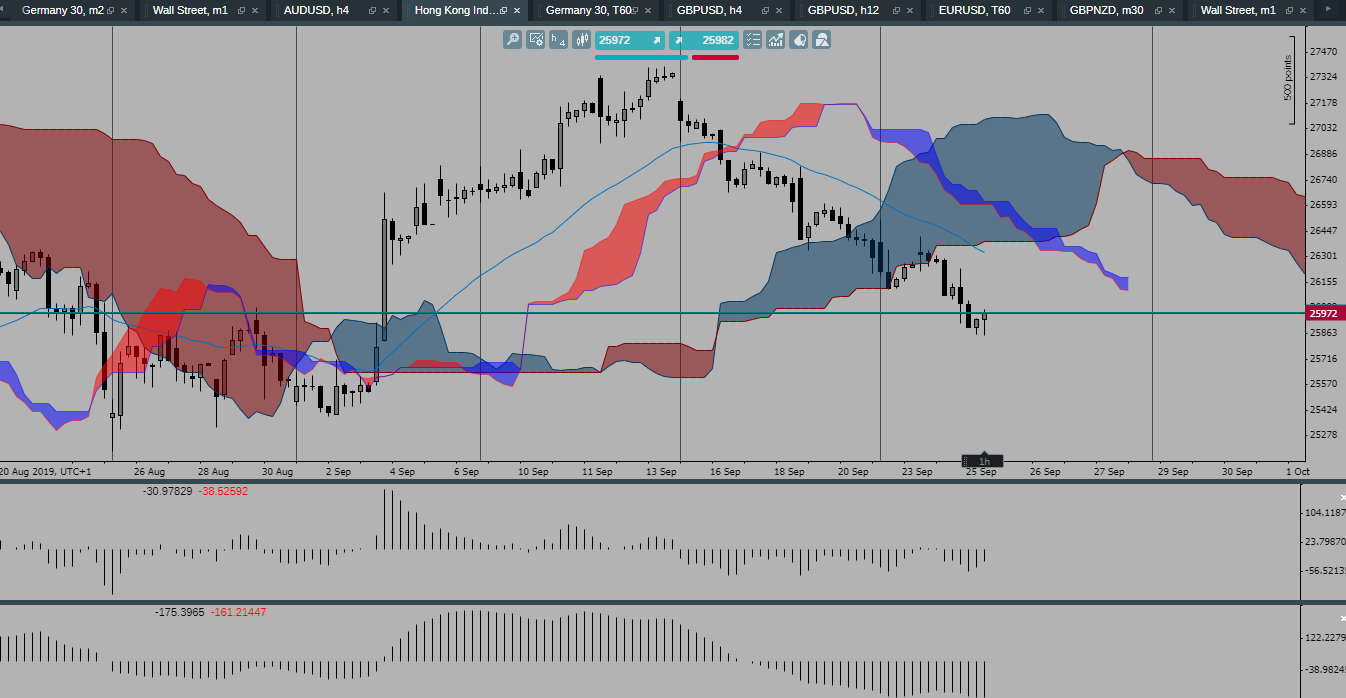Close the GBPUSD, h4 tab
The width and height of the screenshot is (1346, 698).
(x=780, y=10)
